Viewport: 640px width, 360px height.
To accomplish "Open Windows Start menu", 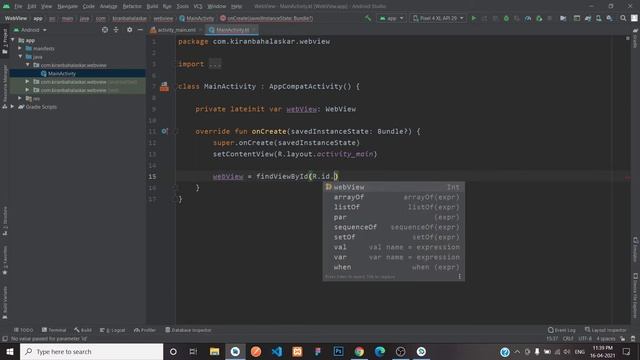I will 9,351.
